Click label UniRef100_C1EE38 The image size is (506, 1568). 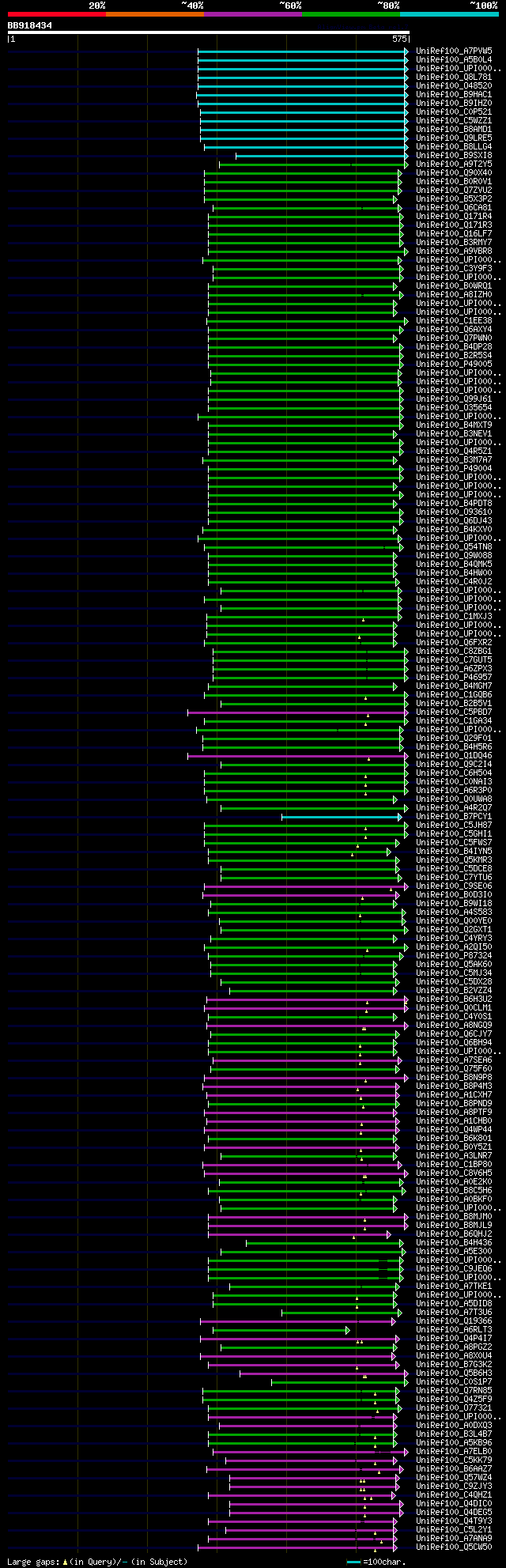coord(454,320)
